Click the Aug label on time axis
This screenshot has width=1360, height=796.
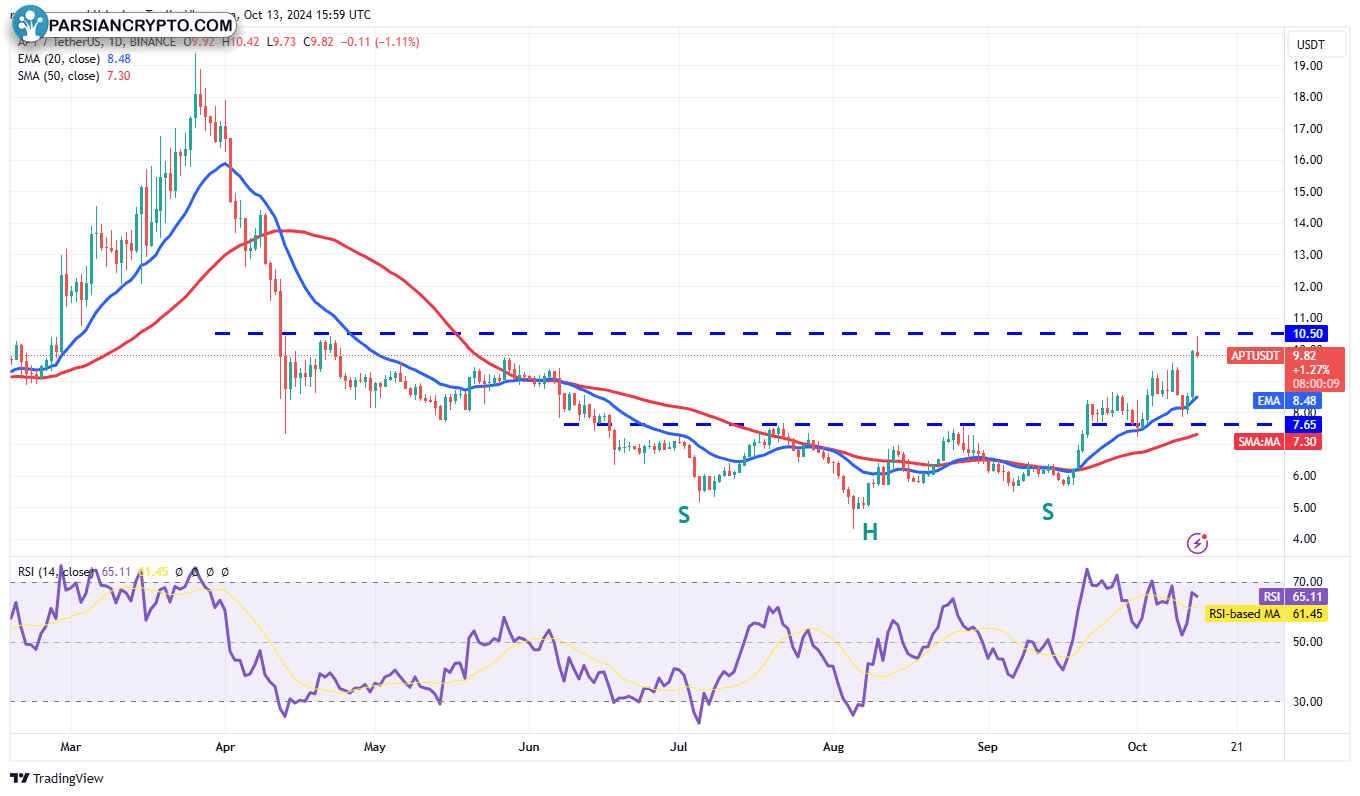(x=833, y=746)
